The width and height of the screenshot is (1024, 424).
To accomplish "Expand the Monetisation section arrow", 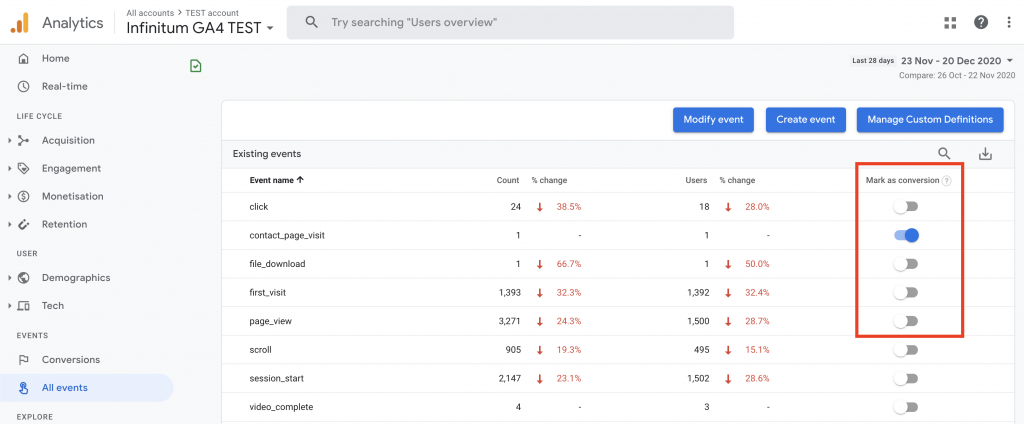I will [10, 196].
